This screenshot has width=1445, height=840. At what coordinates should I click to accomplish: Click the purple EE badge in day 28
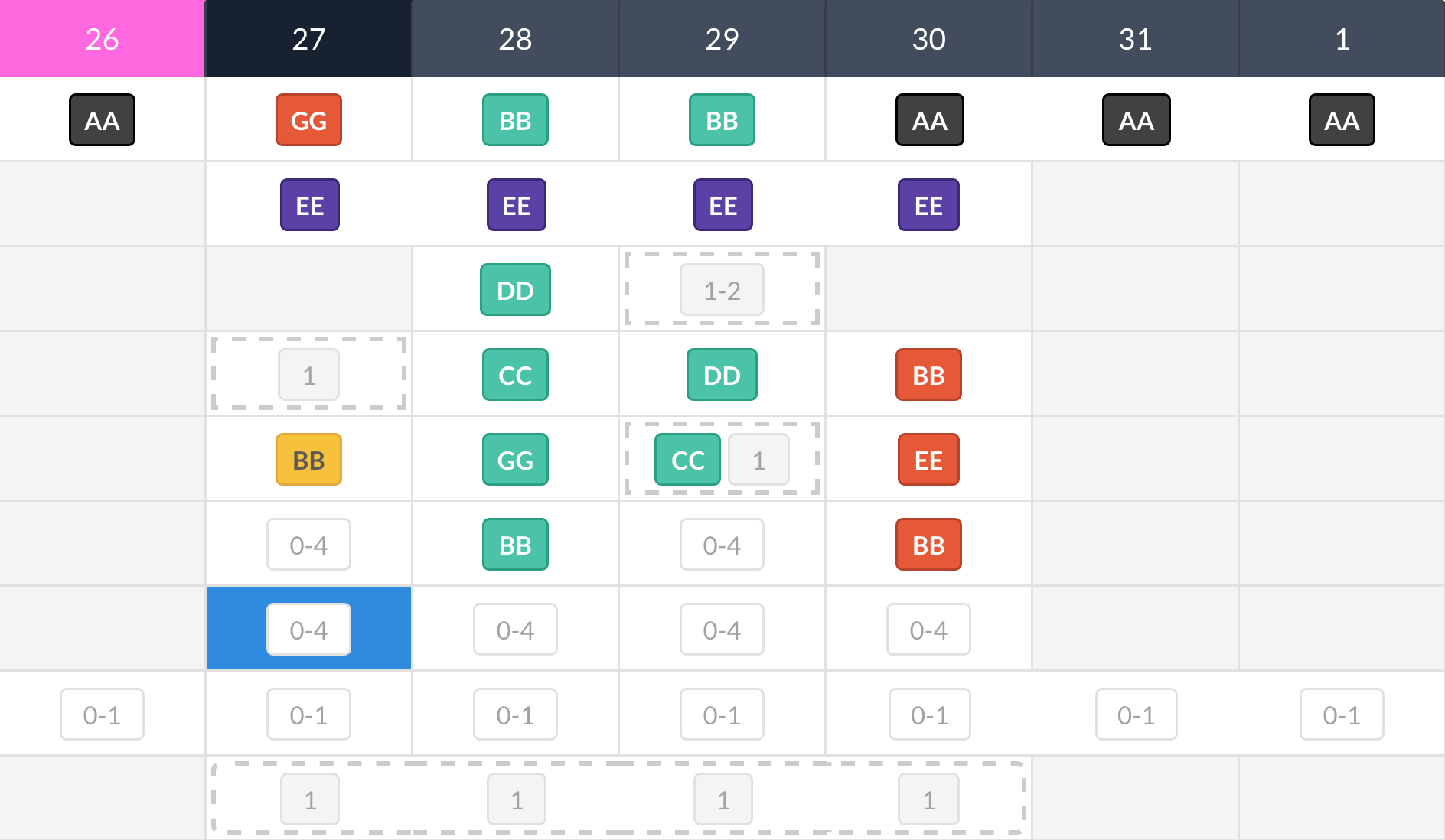pyautogui.click(x=516, y=205)
